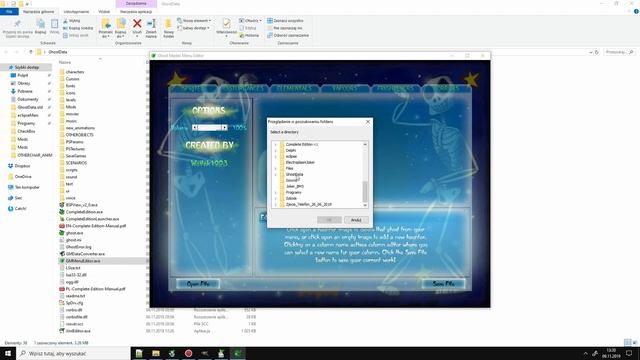The image size is (640, 360).
Task: Select EN-Complete-Edition-Manual.pdf file
Action: point(93,226)
